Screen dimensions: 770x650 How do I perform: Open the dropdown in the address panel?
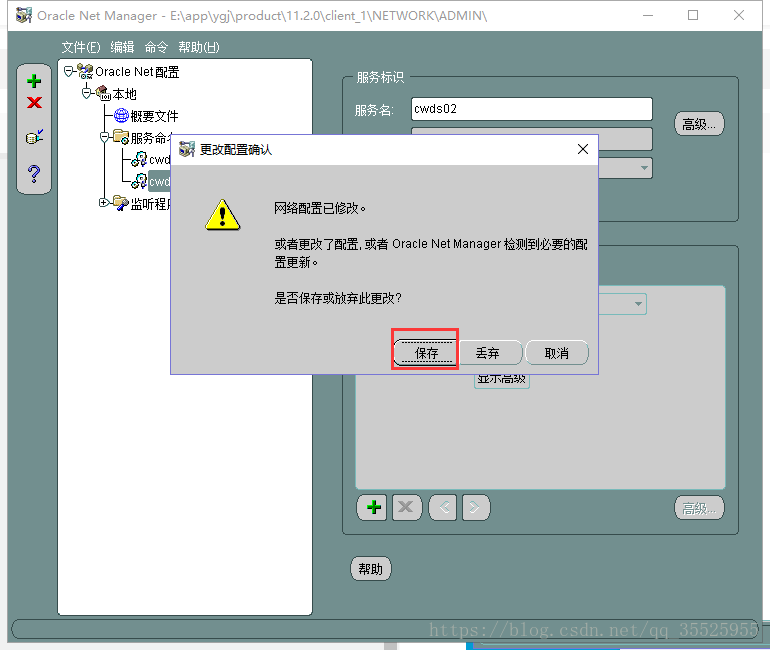[638, 304]
